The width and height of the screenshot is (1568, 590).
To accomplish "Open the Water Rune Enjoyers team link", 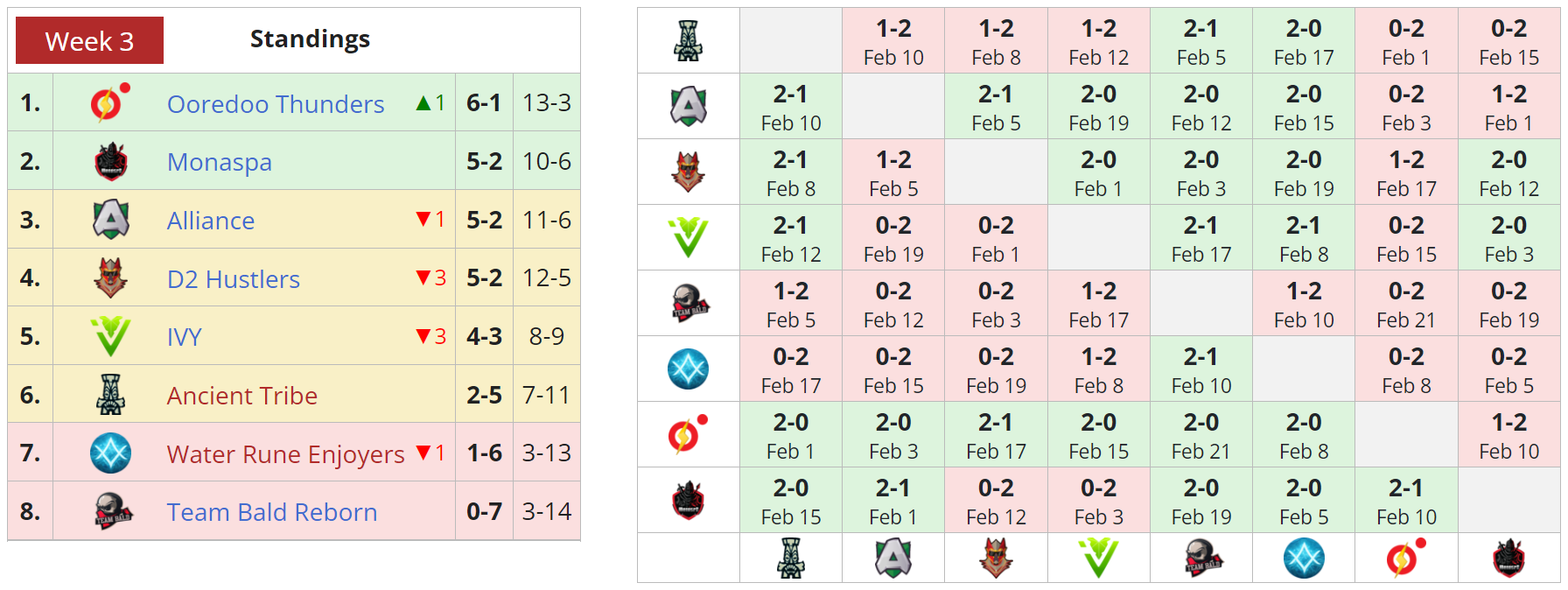I will coord(285,454).
